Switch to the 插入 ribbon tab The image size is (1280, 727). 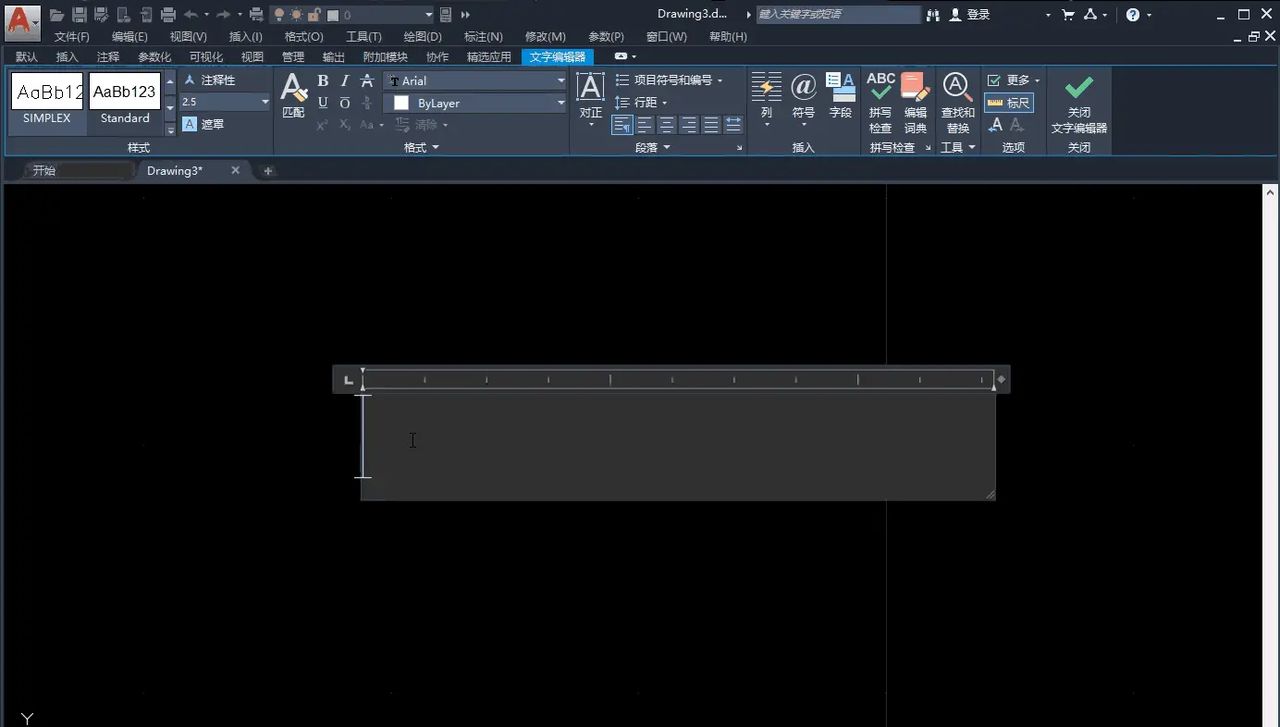66,56
